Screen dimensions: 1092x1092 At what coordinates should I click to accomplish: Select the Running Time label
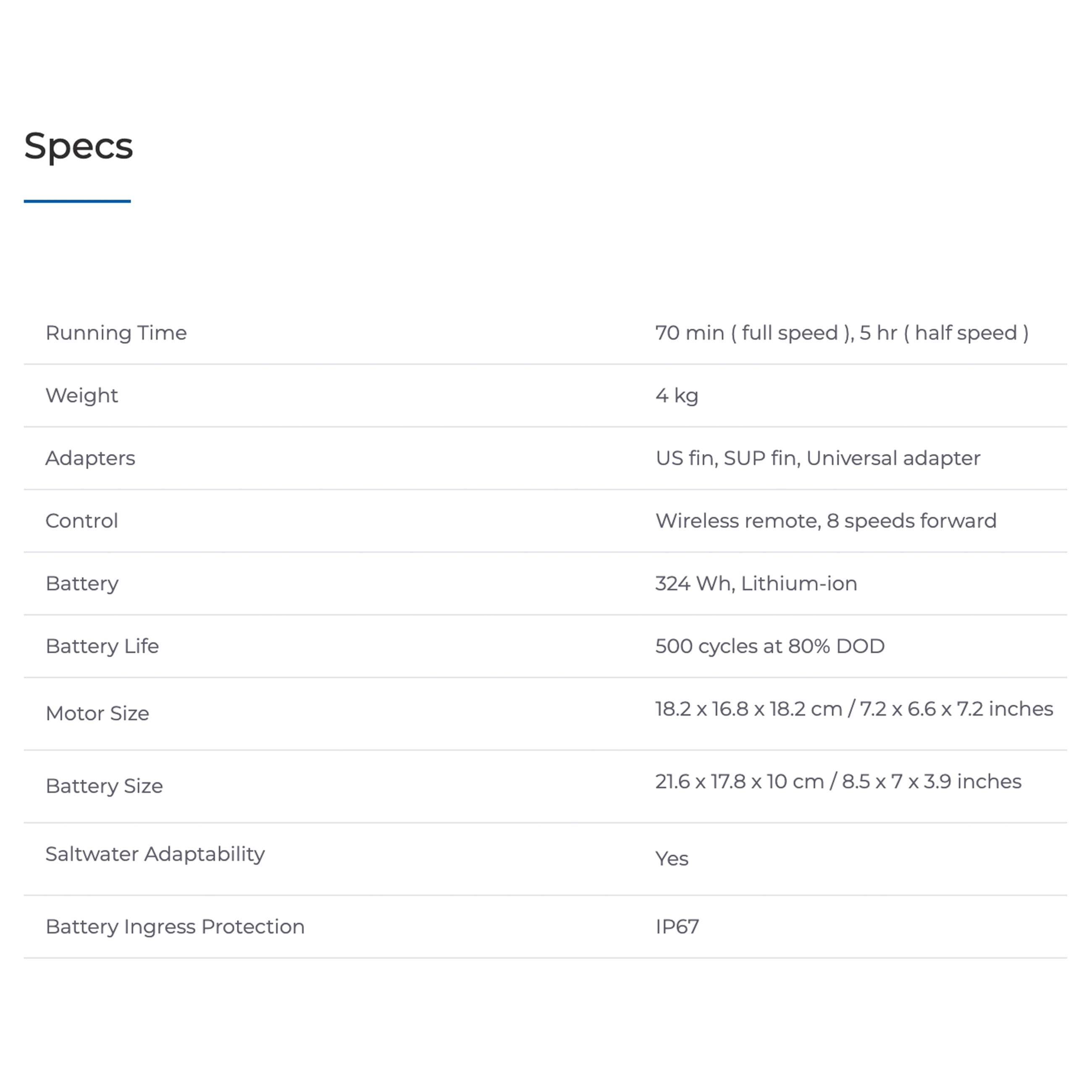[x=116, y=333]
